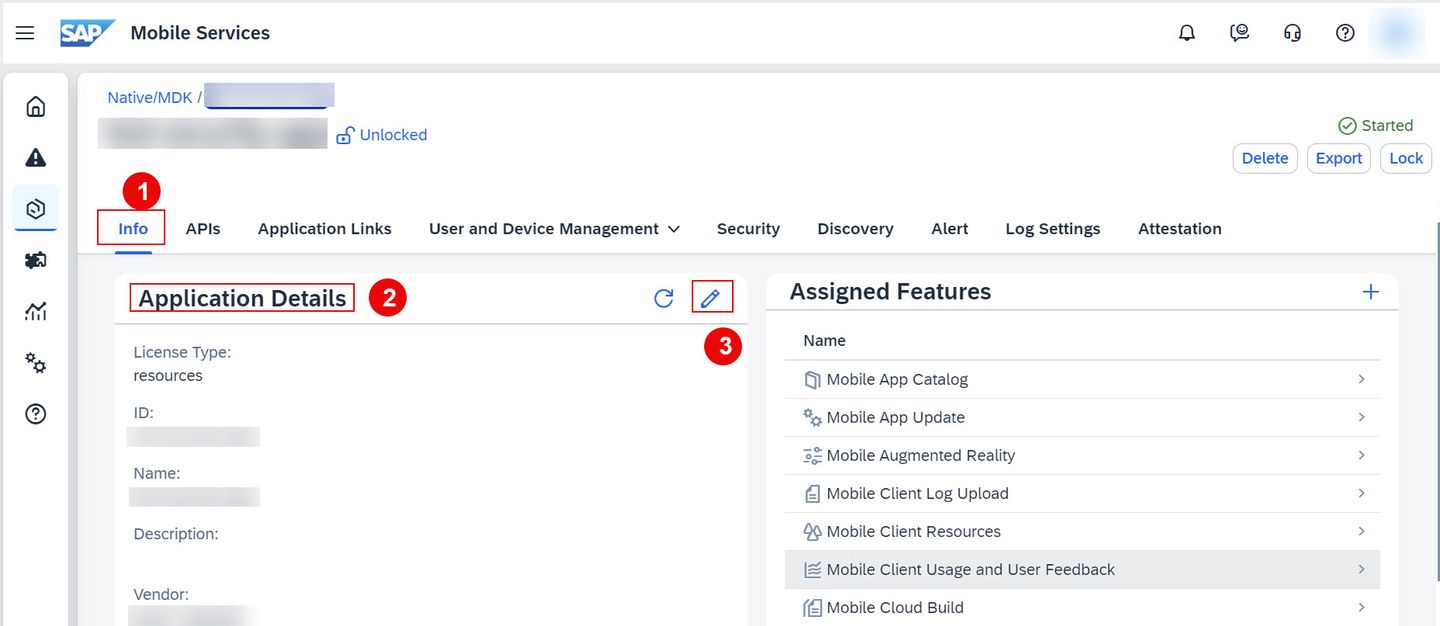Select the Mobile Applications sidebar icon

point(36,209)
